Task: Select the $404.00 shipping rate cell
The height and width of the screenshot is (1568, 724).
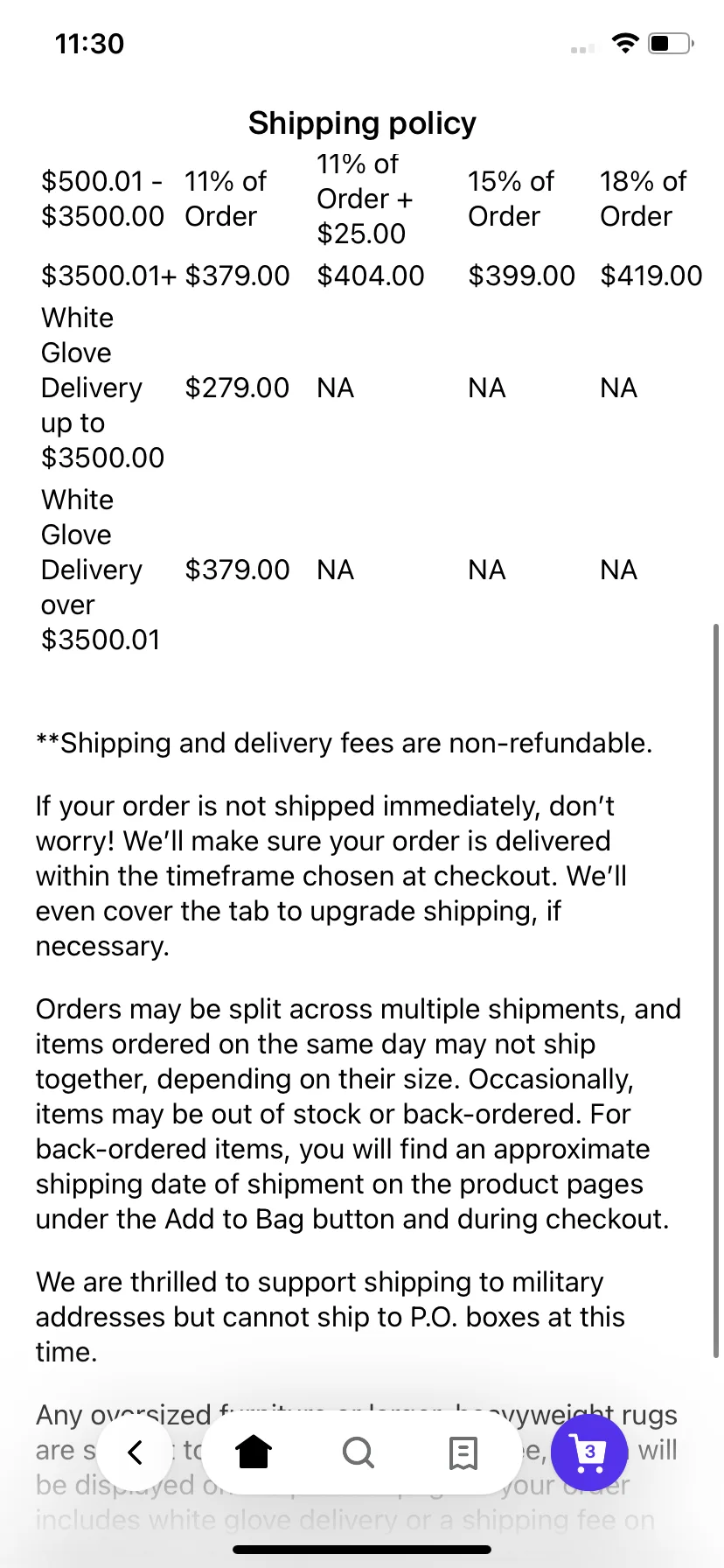Action: (x=371, y=276)
